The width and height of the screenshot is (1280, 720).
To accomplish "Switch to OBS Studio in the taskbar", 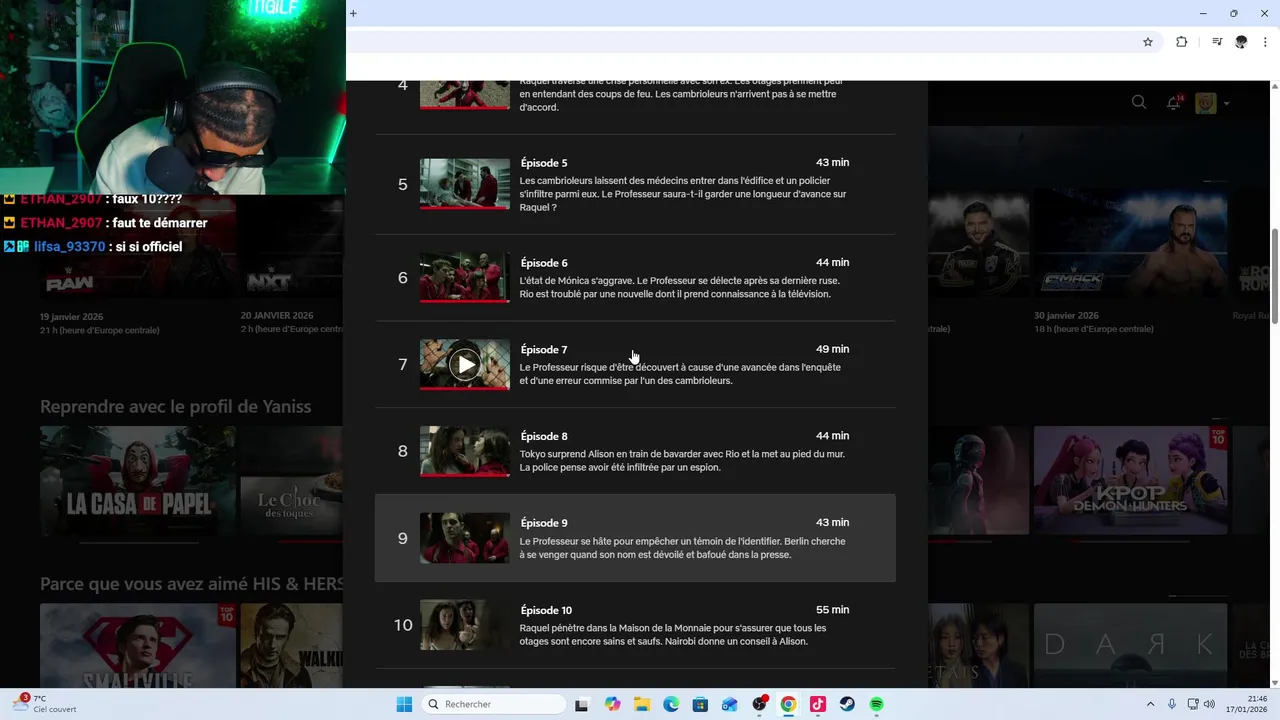I will (x=759, y=704).
